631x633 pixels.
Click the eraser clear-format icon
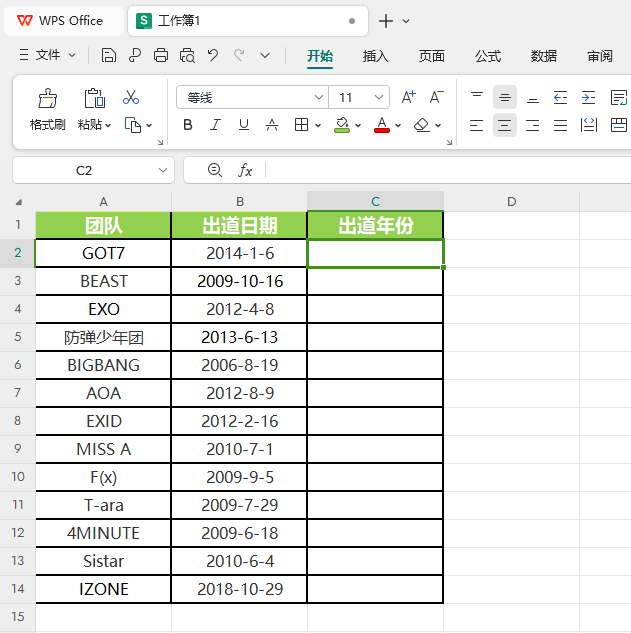(421, 125)
